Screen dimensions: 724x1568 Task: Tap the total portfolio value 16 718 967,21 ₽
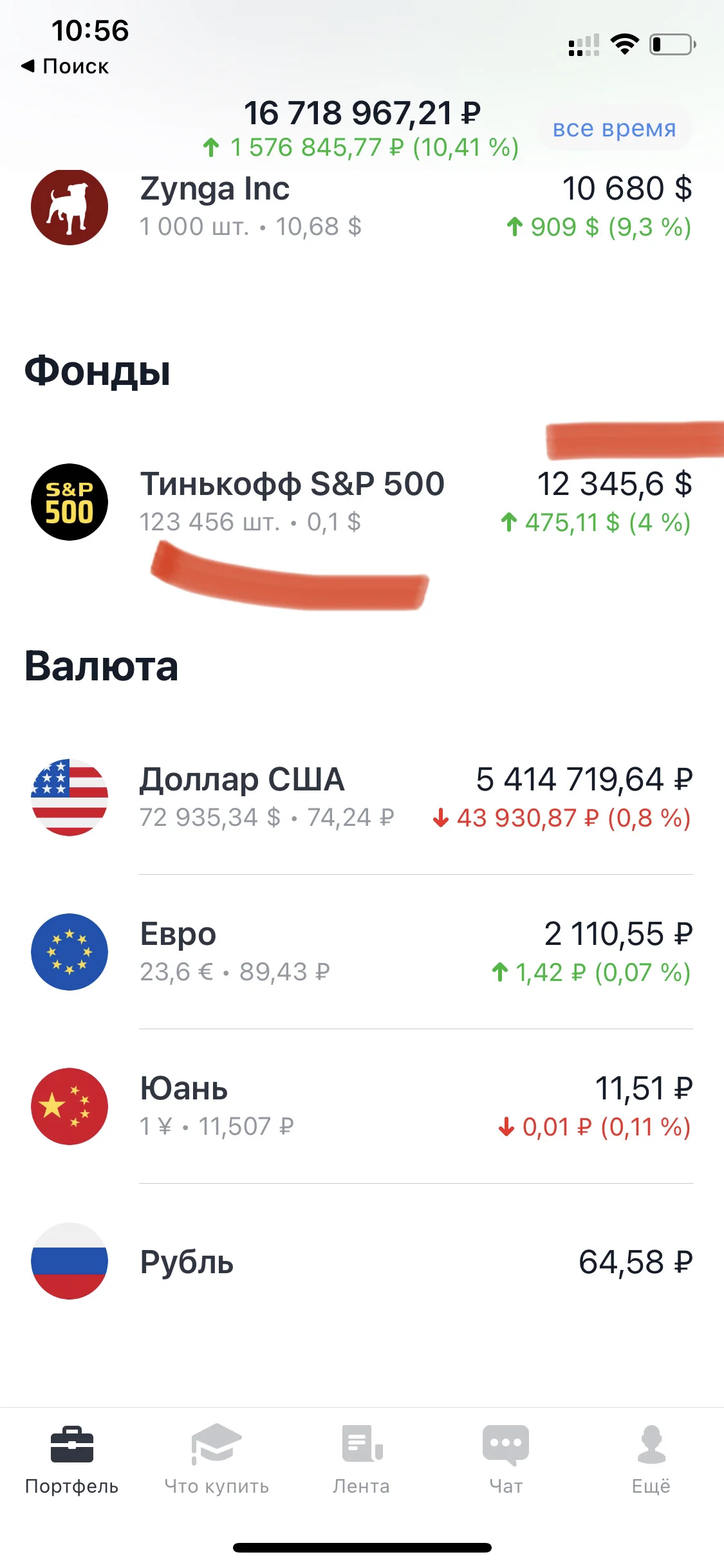click(362, 113)
